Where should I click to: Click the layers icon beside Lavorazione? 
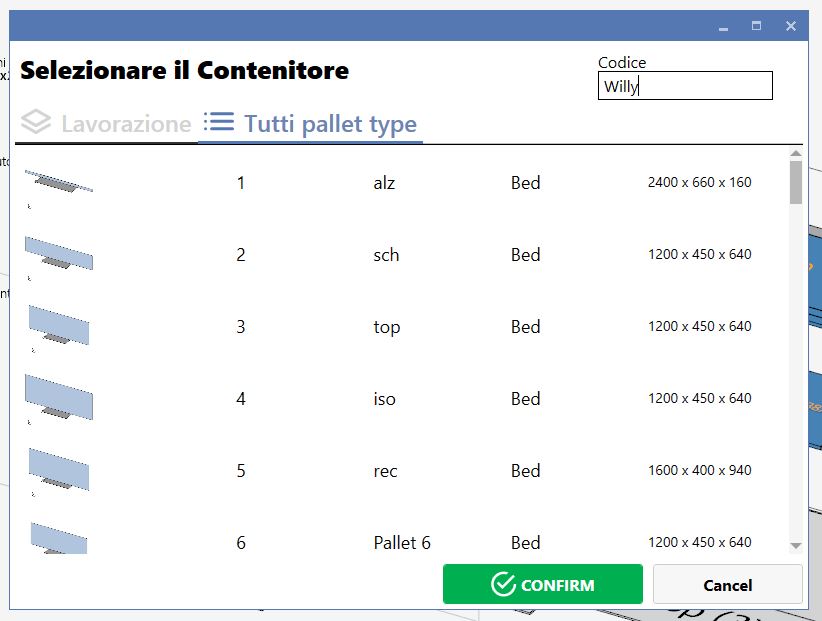[36, 122]
